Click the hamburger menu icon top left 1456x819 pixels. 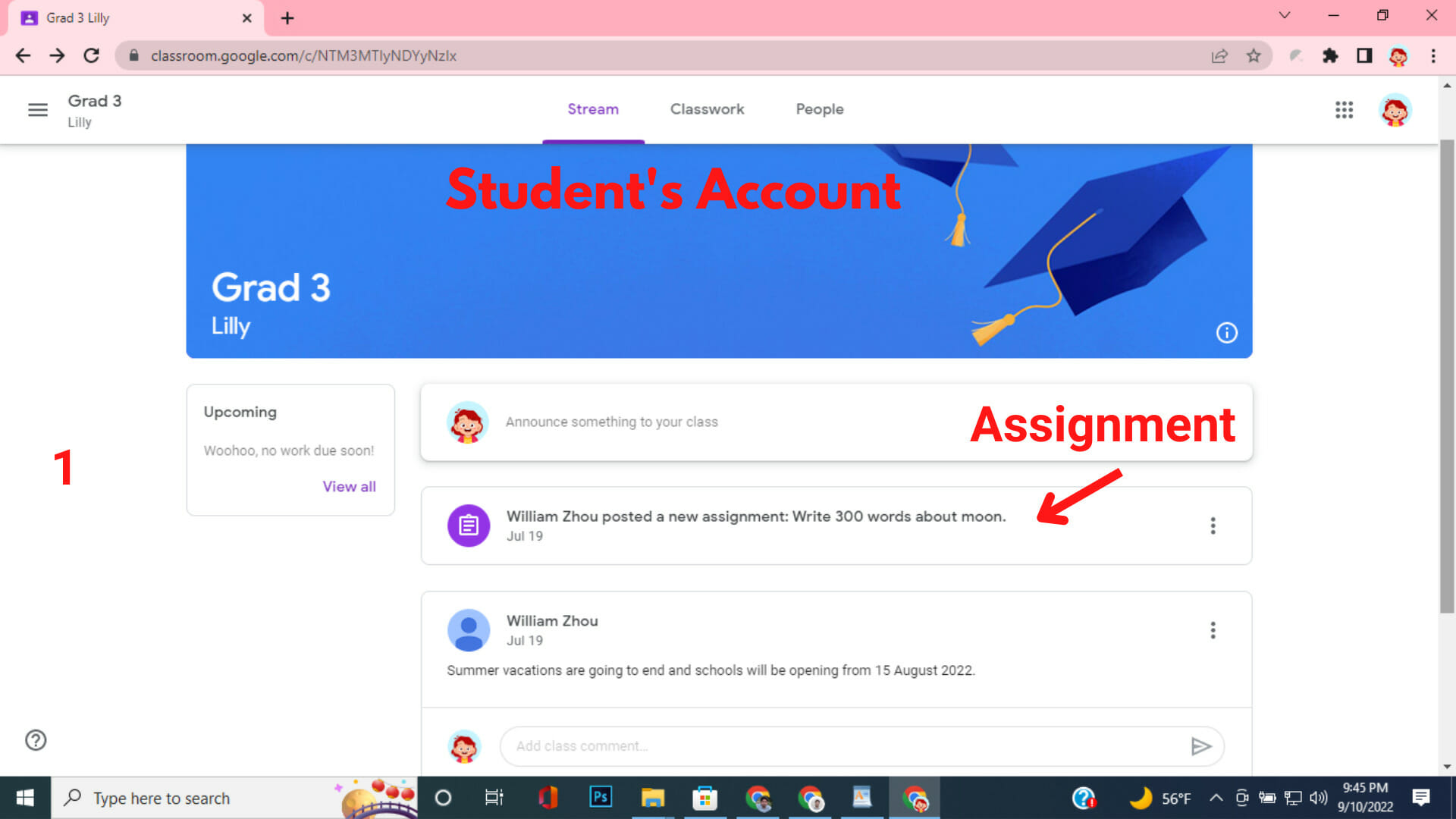[38, 109]
